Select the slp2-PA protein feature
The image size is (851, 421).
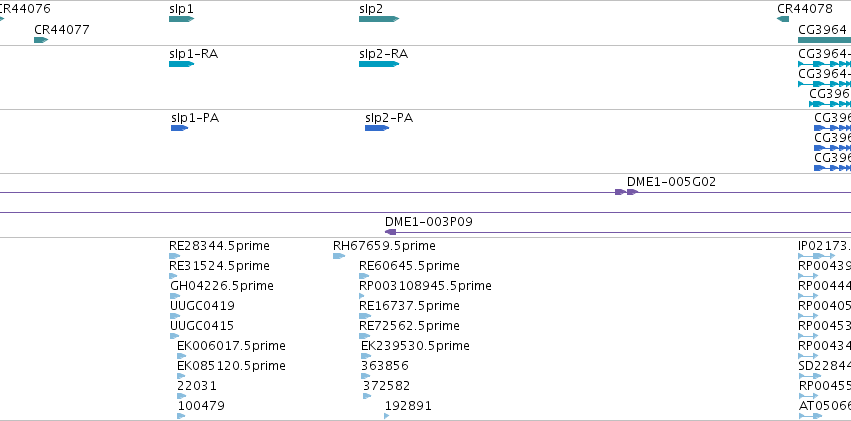377,128
